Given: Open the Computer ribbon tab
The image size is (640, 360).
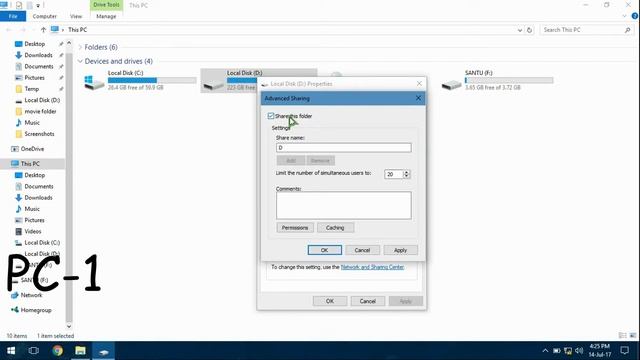Looking at the screenshot, I should click(44, 16).
